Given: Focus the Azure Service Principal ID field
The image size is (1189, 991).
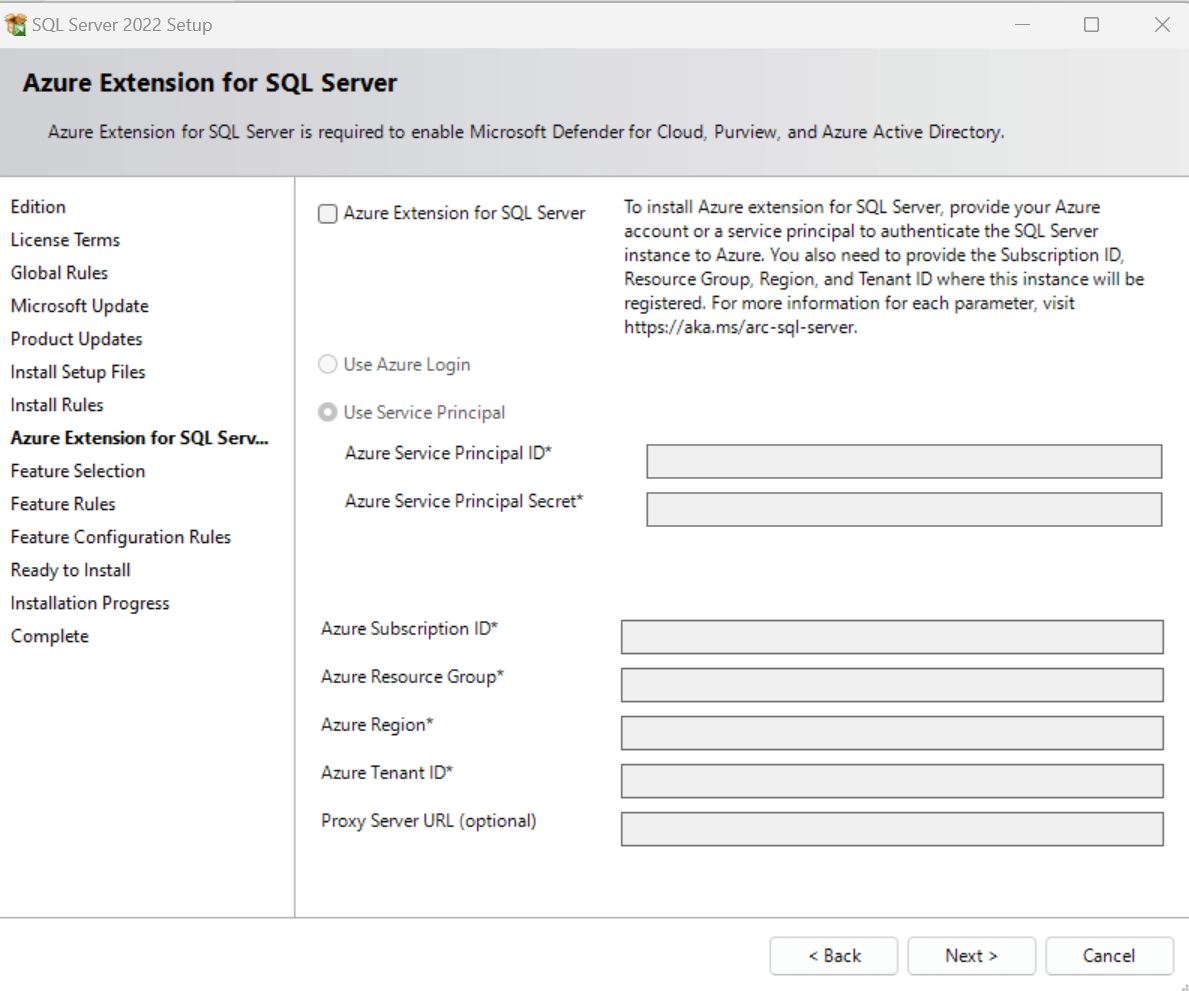Looking at the screenshot, I should pyautogui.click(x=904, y=462).
